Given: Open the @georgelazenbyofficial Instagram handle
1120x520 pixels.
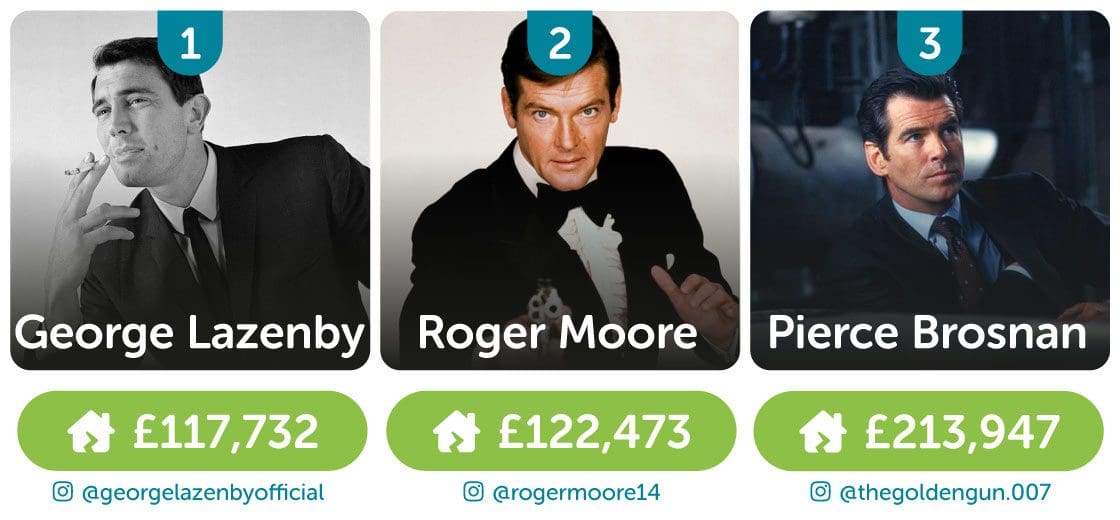Looking at the screenshot, I should click(x=204, y=493).
